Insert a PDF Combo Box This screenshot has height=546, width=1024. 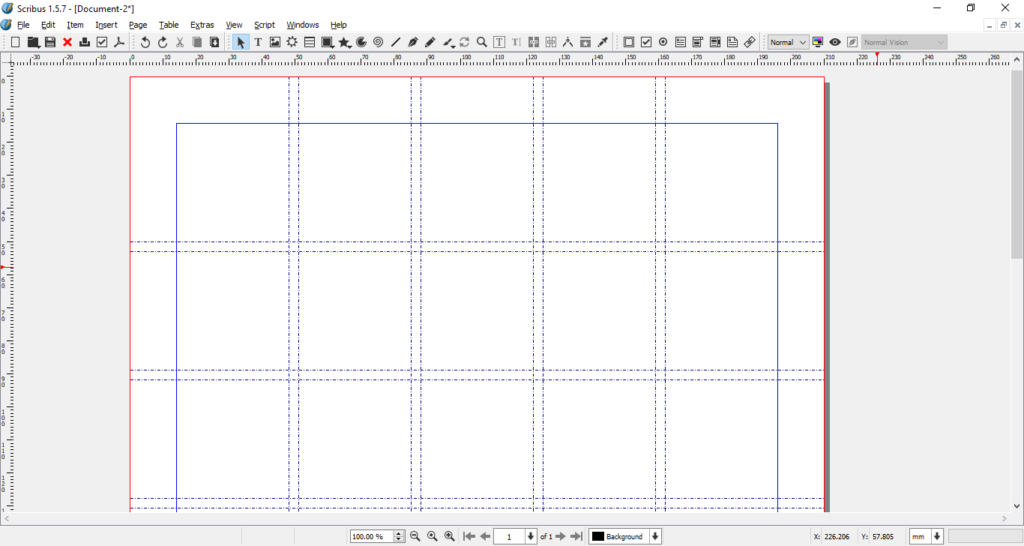(697, 42)
